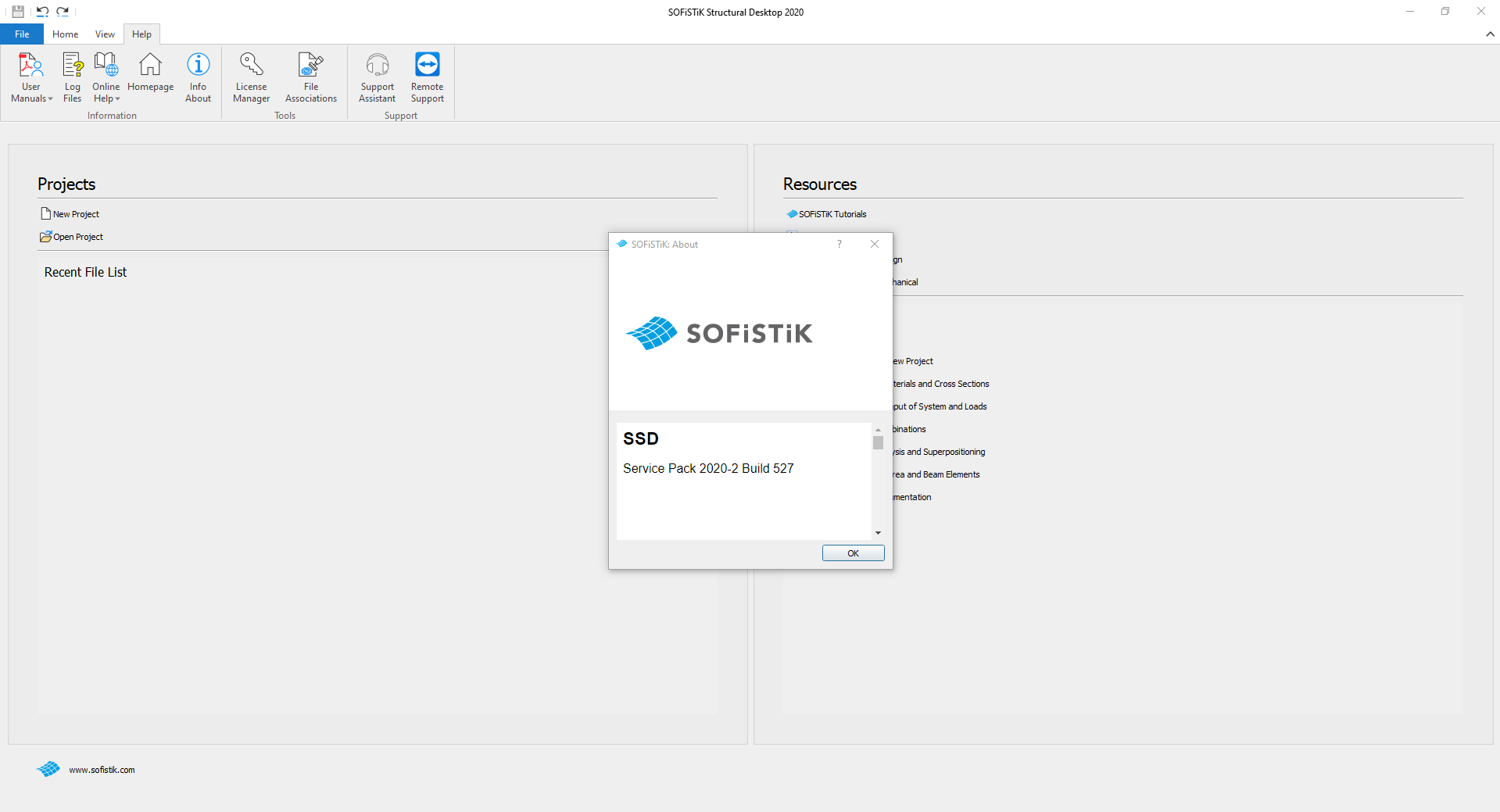Open Online Help icon
This screenshot has height=812, width=1500.
coord(106,77)
